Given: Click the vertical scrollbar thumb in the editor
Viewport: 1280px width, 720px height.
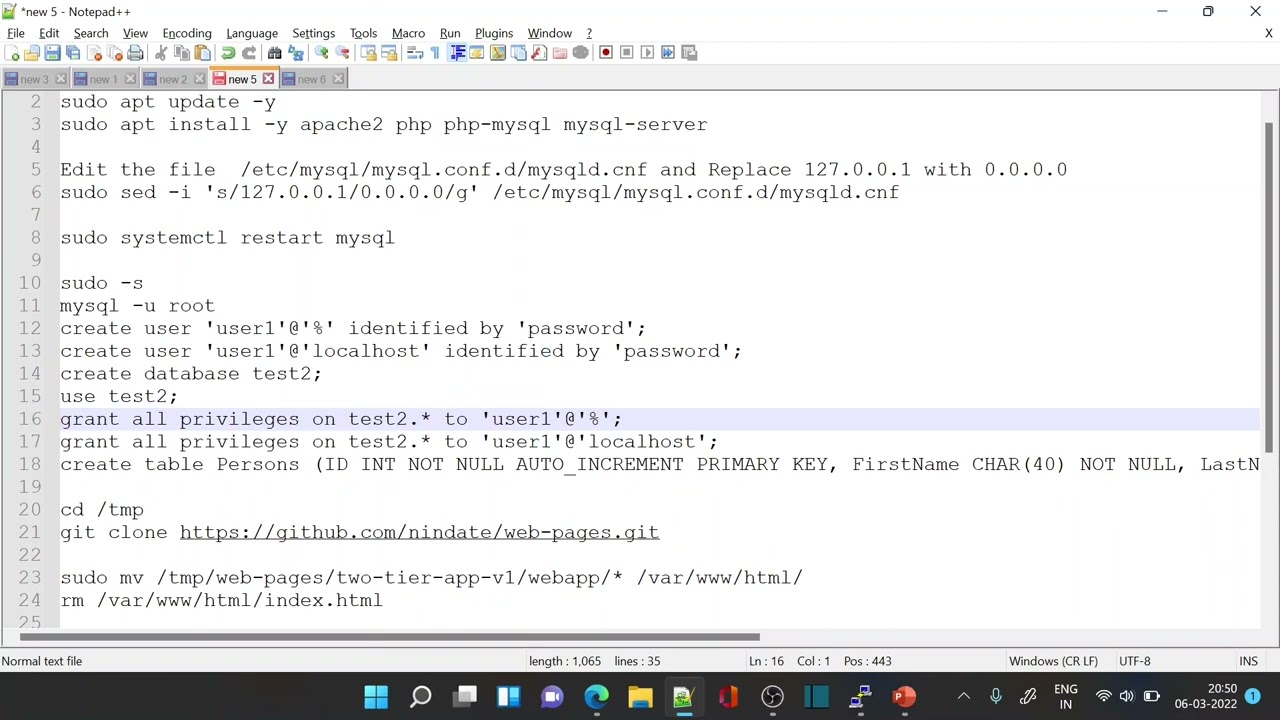Looking at the screenshot, I should [1269, 286].
